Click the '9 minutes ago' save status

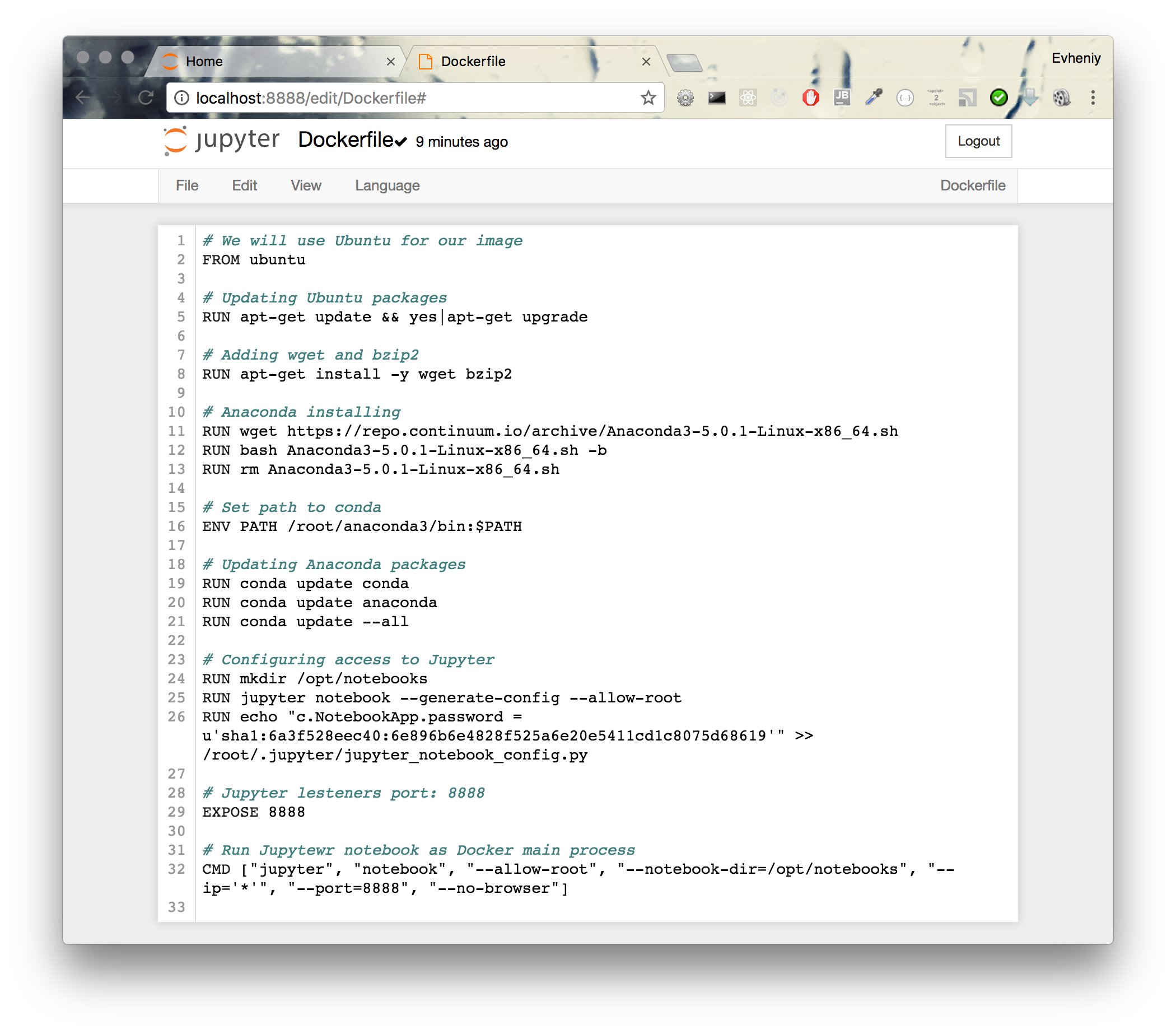click(x=461, y=142)
